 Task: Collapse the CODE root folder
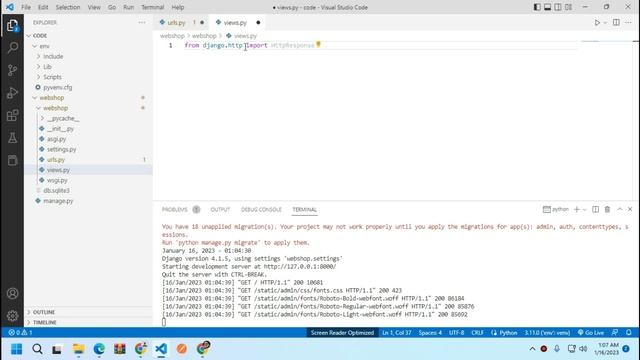coord(40,36)
